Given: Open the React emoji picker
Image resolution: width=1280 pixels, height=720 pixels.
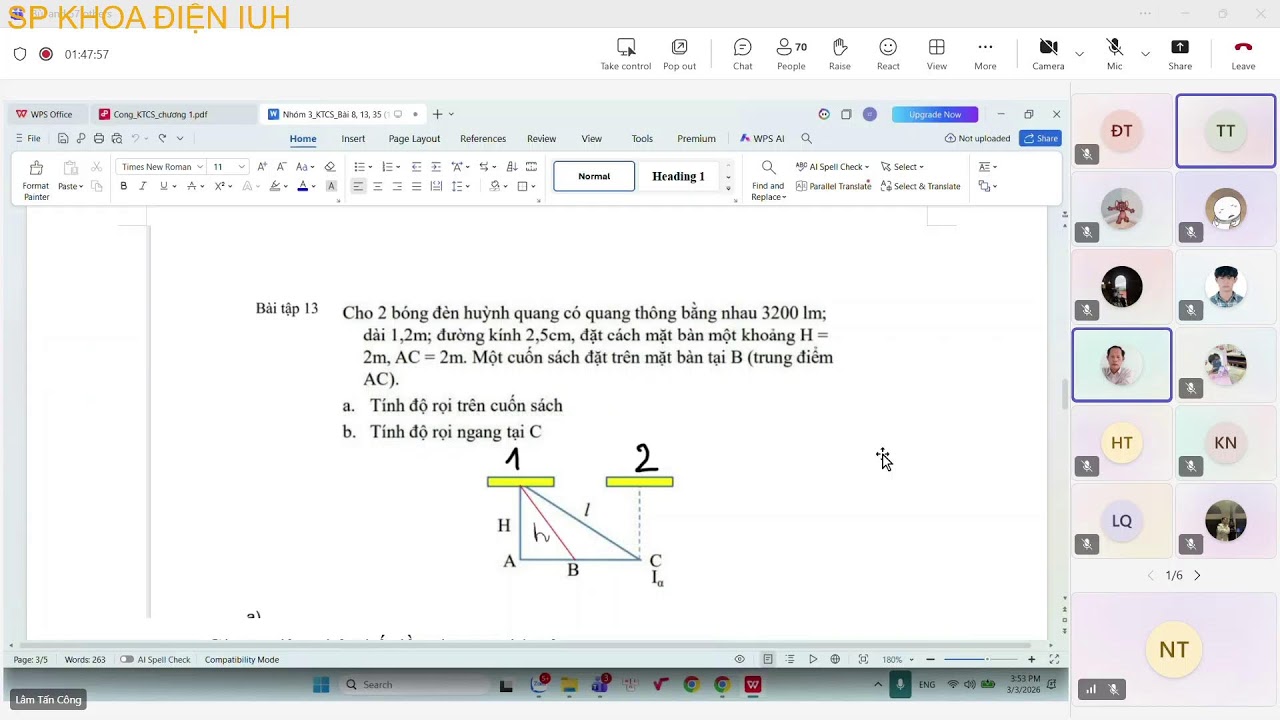Looking at the screenshot, I should (888, 54).
